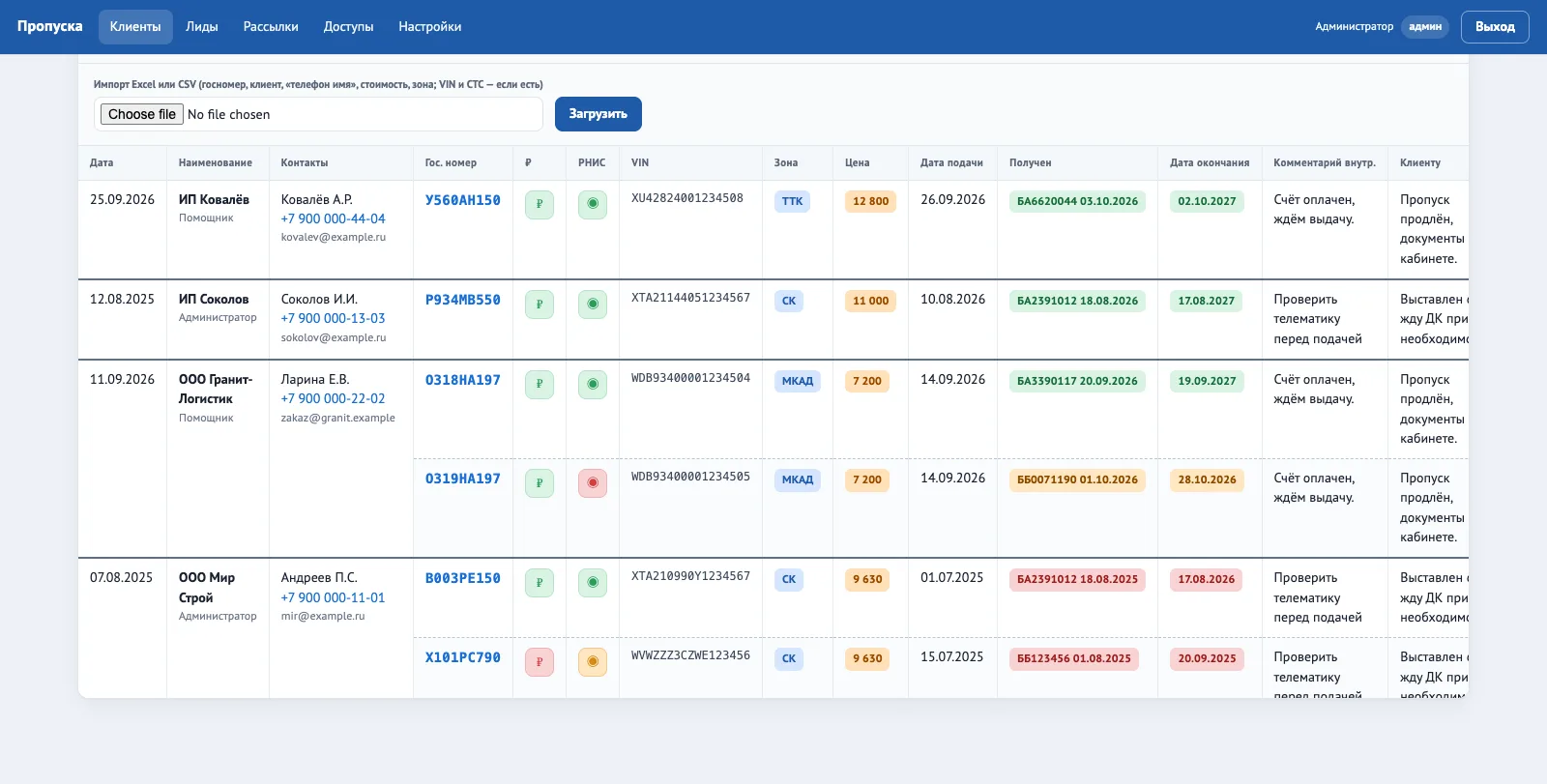Image resolution: width=1547 pixels, height=784 pixels.
Task: Click the Пропуска brand logo
Action: point(50,26)
